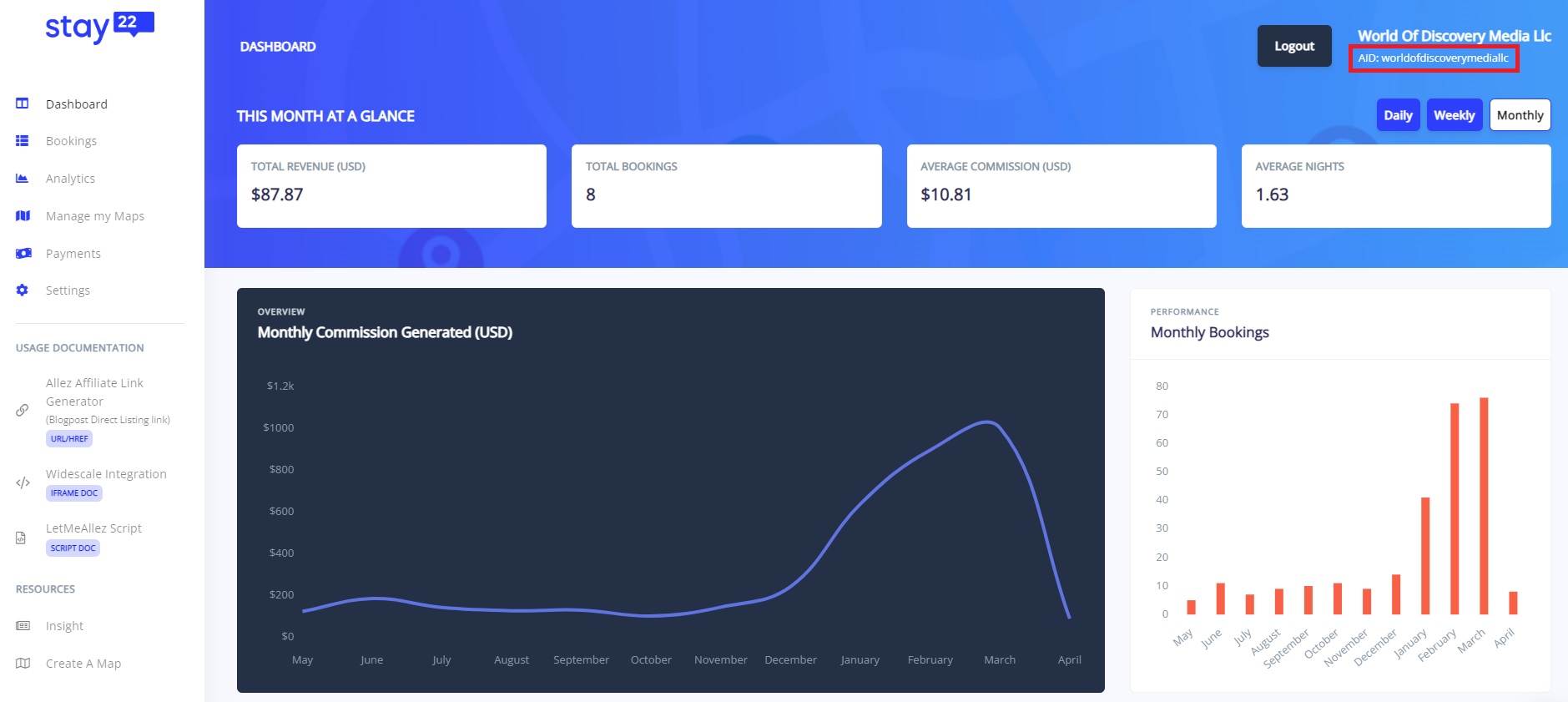Click the SCRIPT DOC badge
The height and width of the screenshot is (702, 1568).
tap(73, 548)
